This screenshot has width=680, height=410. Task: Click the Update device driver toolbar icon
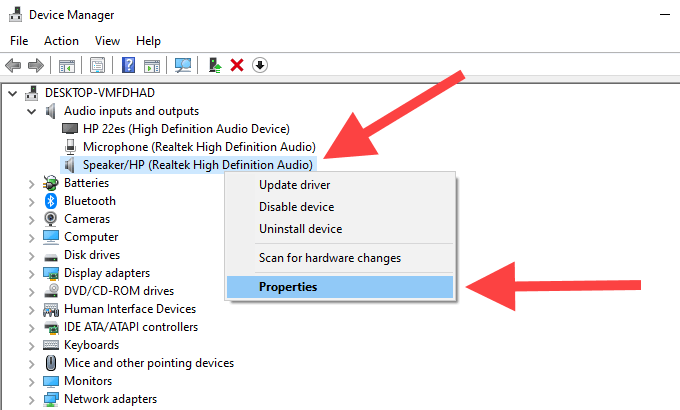coord(214,65)
